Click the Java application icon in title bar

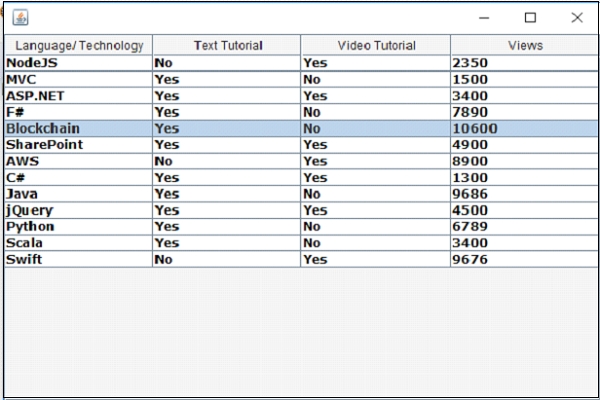[x=20, y=17]
